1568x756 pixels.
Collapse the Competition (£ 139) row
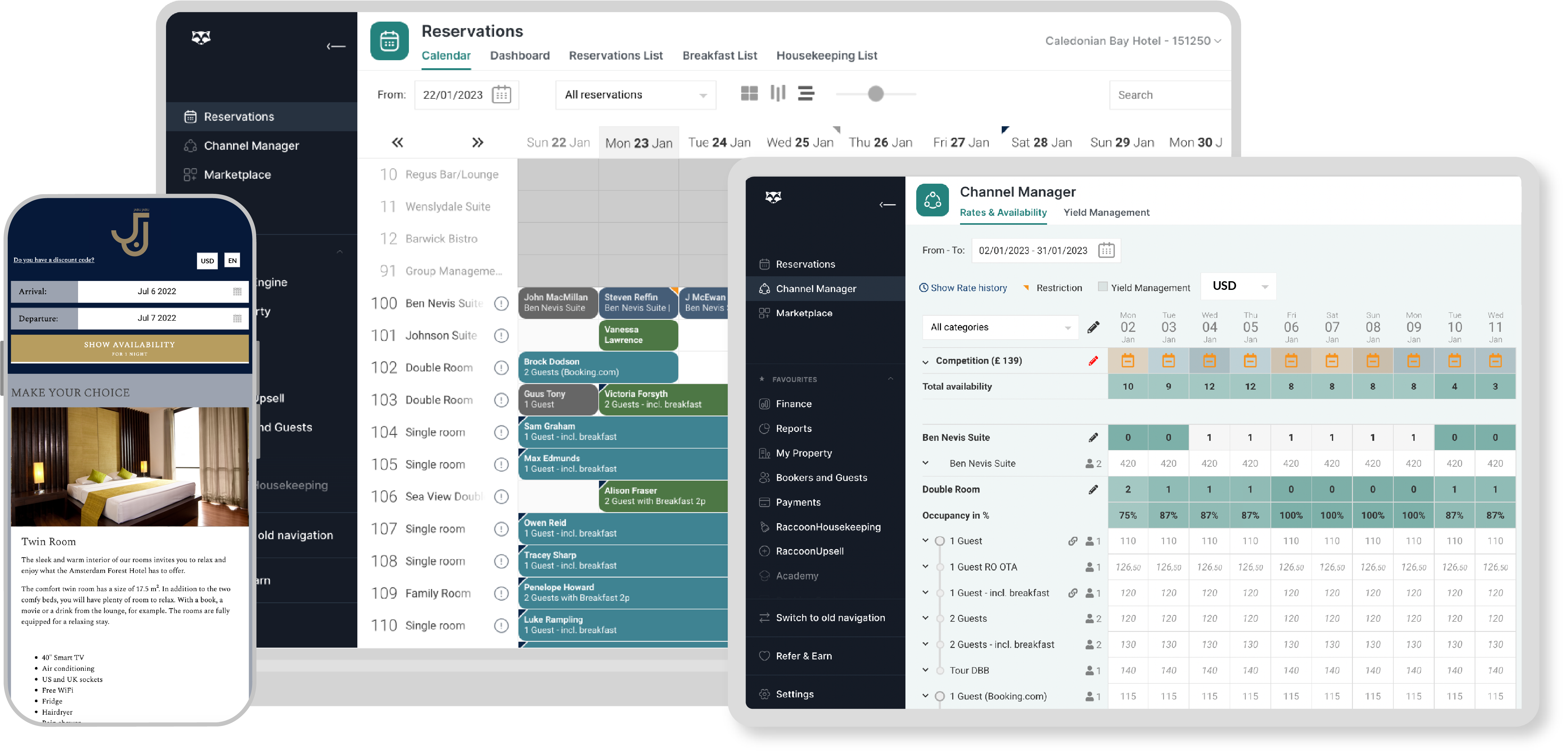(925, 361)
